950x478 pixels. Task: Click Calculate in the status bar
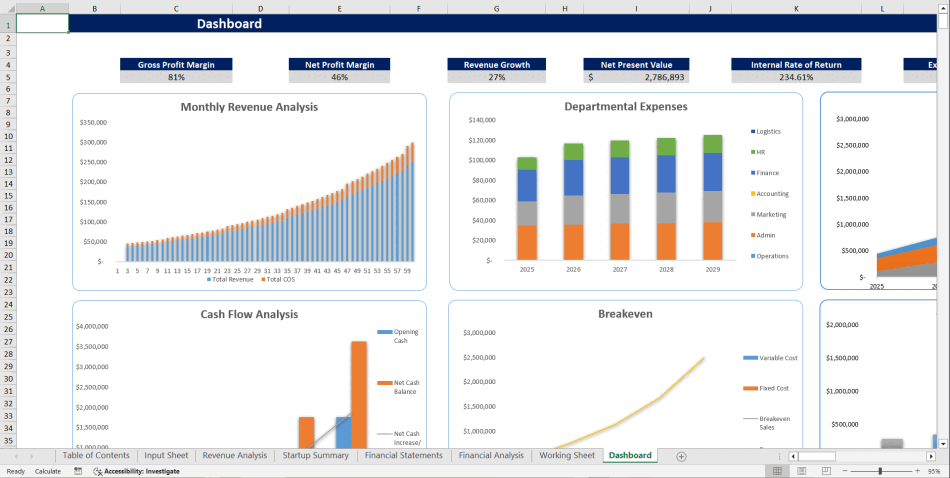[48, 471]
